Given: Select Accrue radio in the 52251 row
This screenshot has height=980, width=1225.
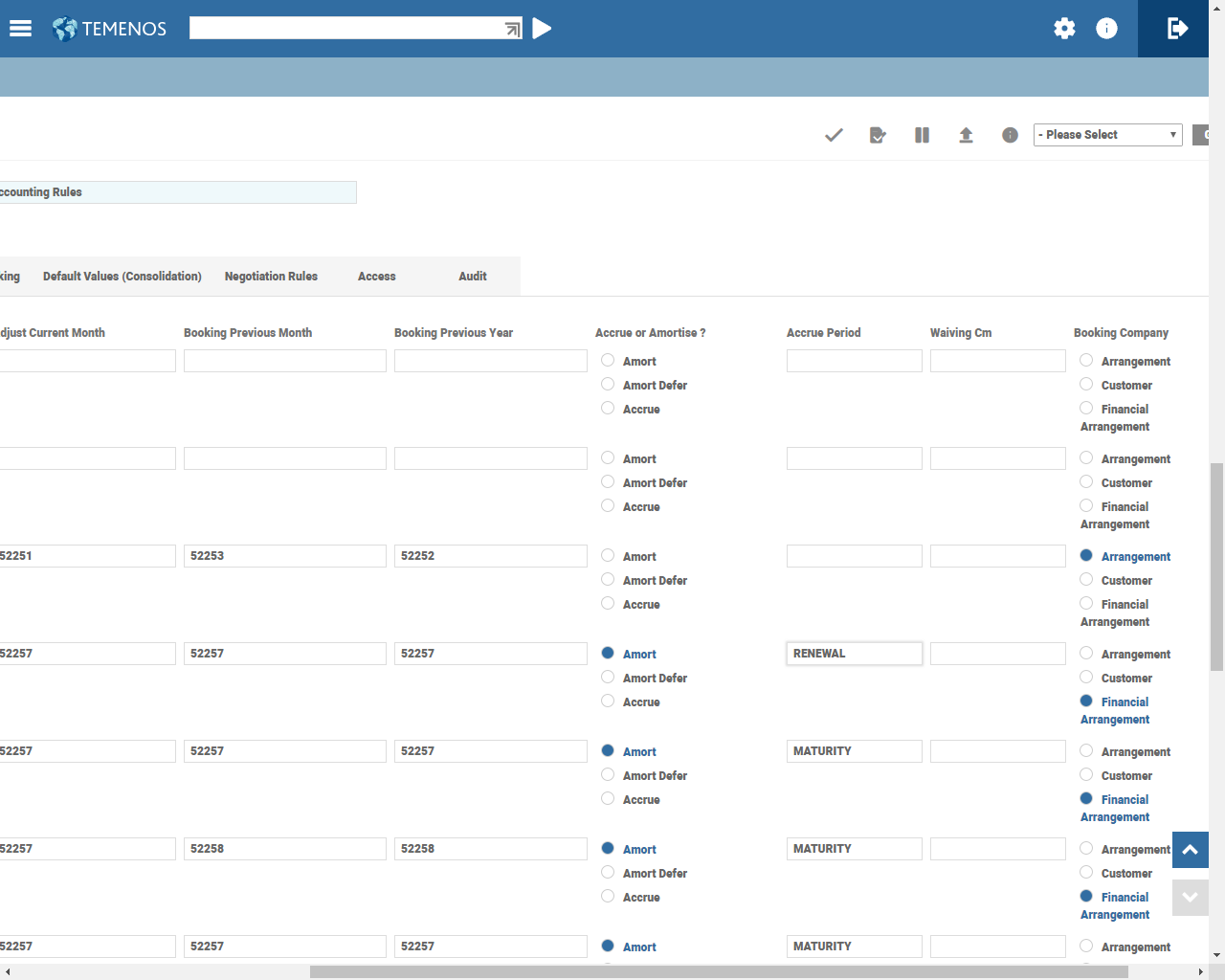Looking at the screenshot, I should tap(608, 604).
